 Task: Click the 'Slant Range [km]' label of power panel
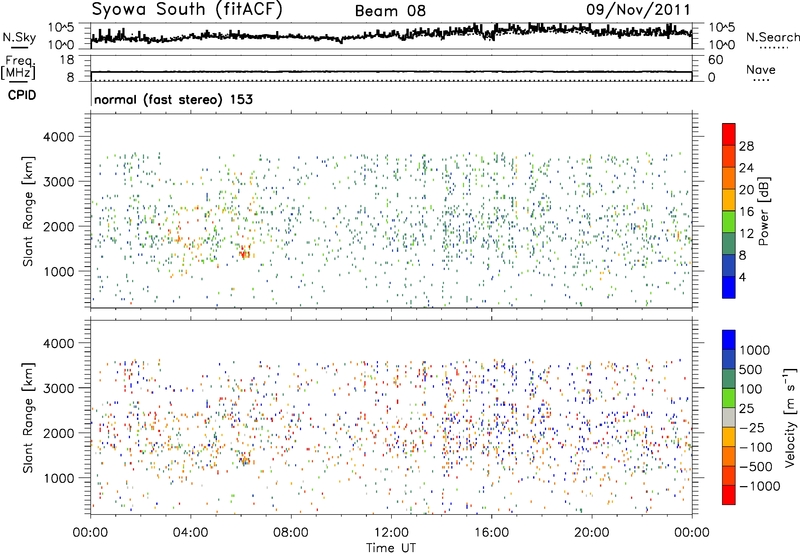(x=28, y=211)
